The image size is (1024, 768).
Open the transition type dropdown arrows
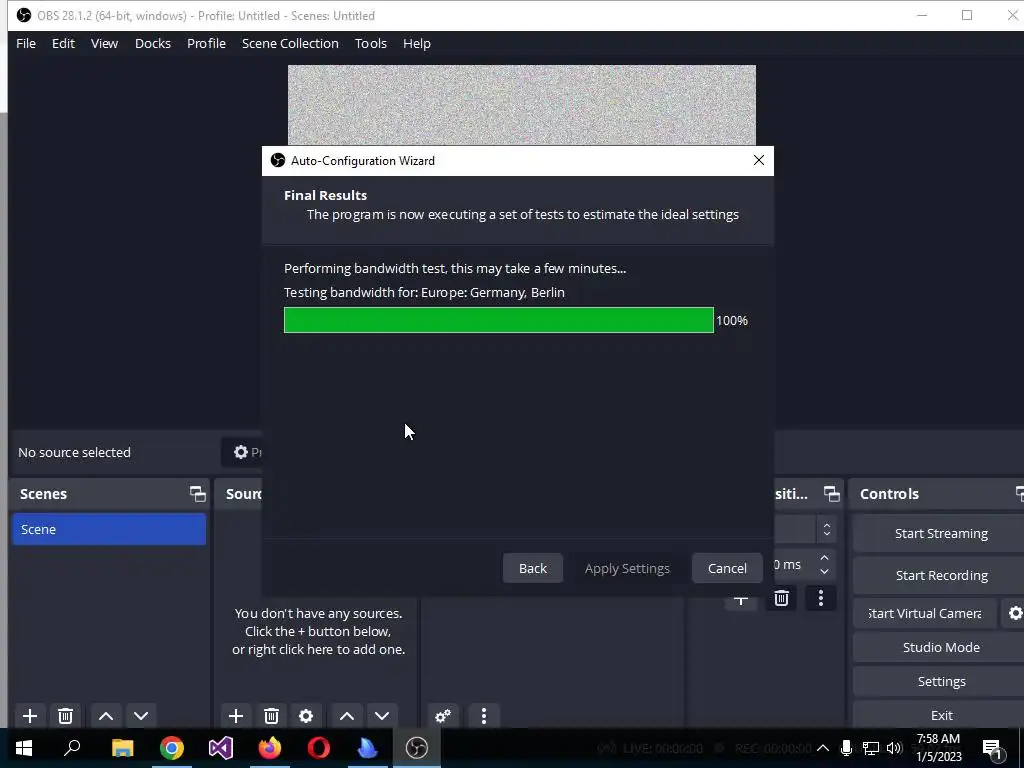[827, 530]
